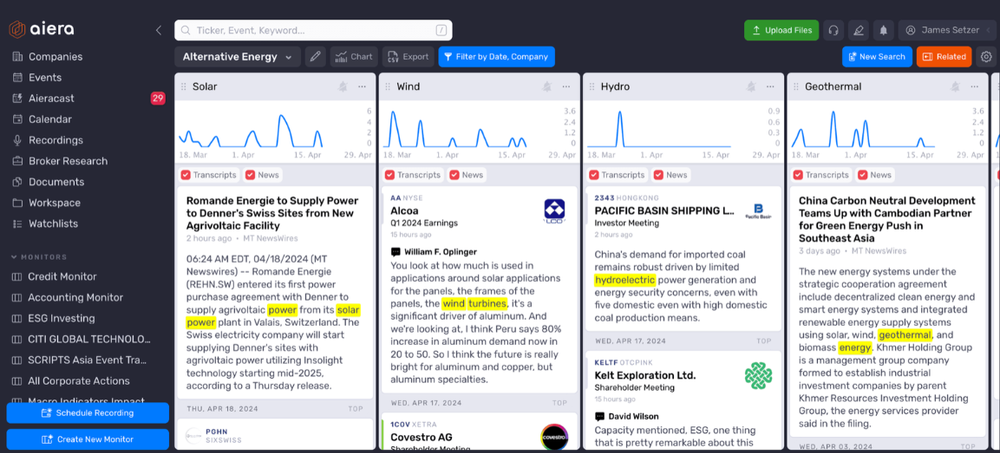Click the notifications bell in the top bar
The width and height of the screenshot is (1000, 453).
(883, 30)
